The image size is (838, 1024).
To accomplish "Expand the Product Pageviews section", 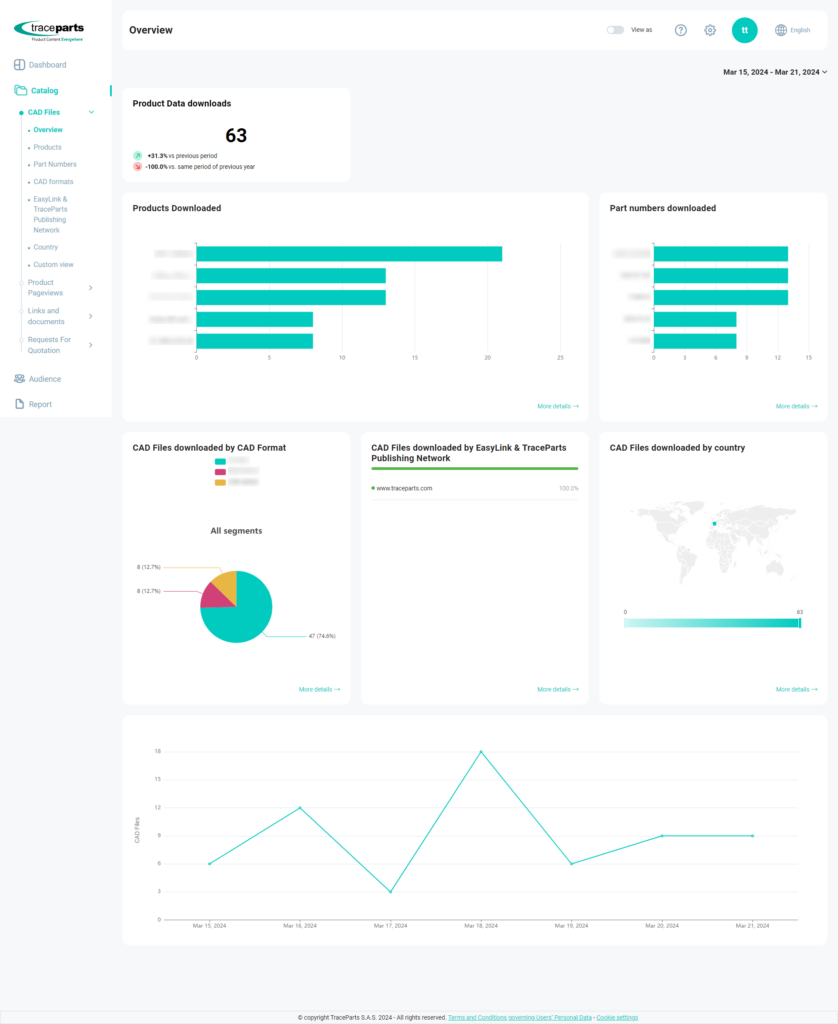I will 91,288.
